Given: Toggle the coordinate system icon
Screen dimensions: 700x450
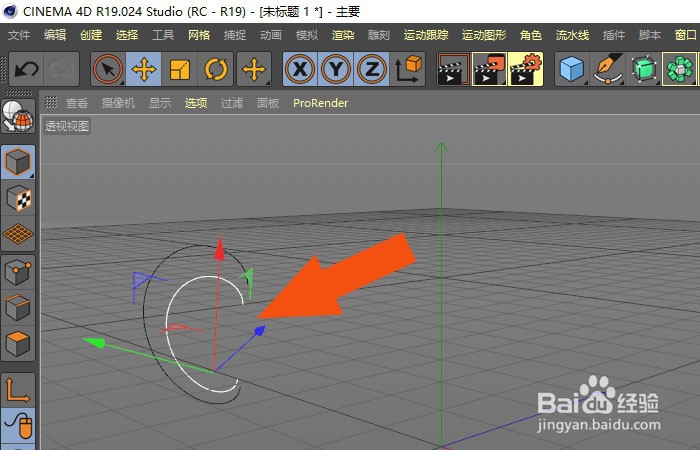Looking at the screenshot, I should [407, 69].
